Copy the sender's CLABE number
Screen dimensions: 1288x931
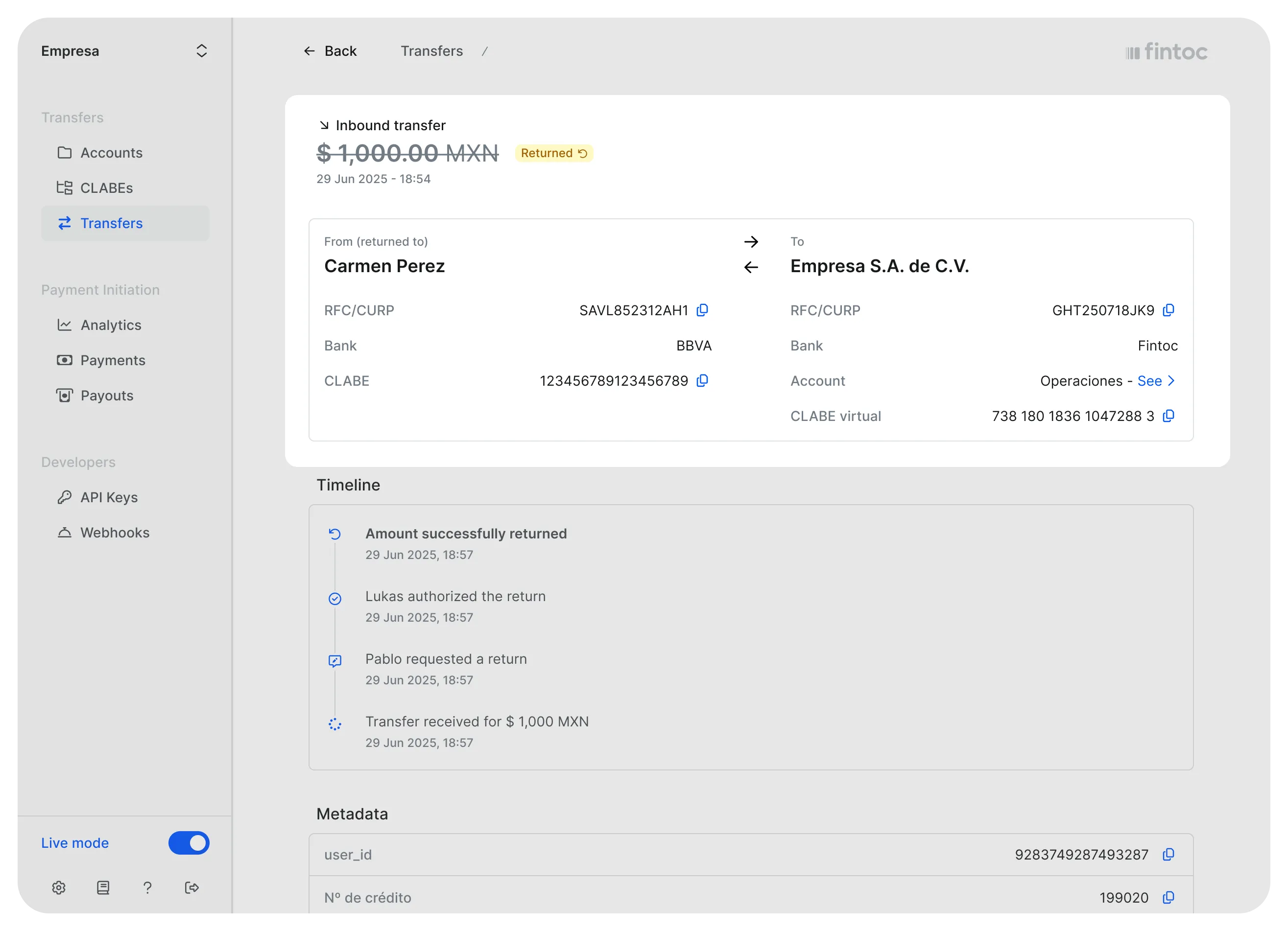pos(702,380)
